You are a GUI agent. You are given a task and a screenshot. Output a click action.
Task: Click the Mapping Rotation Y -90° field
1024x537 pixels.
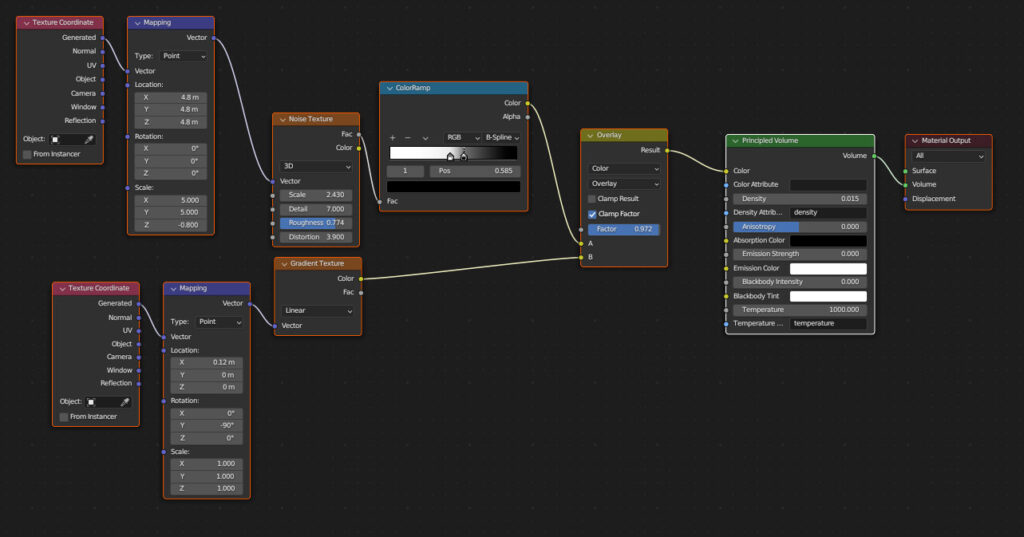coord(206,426)
